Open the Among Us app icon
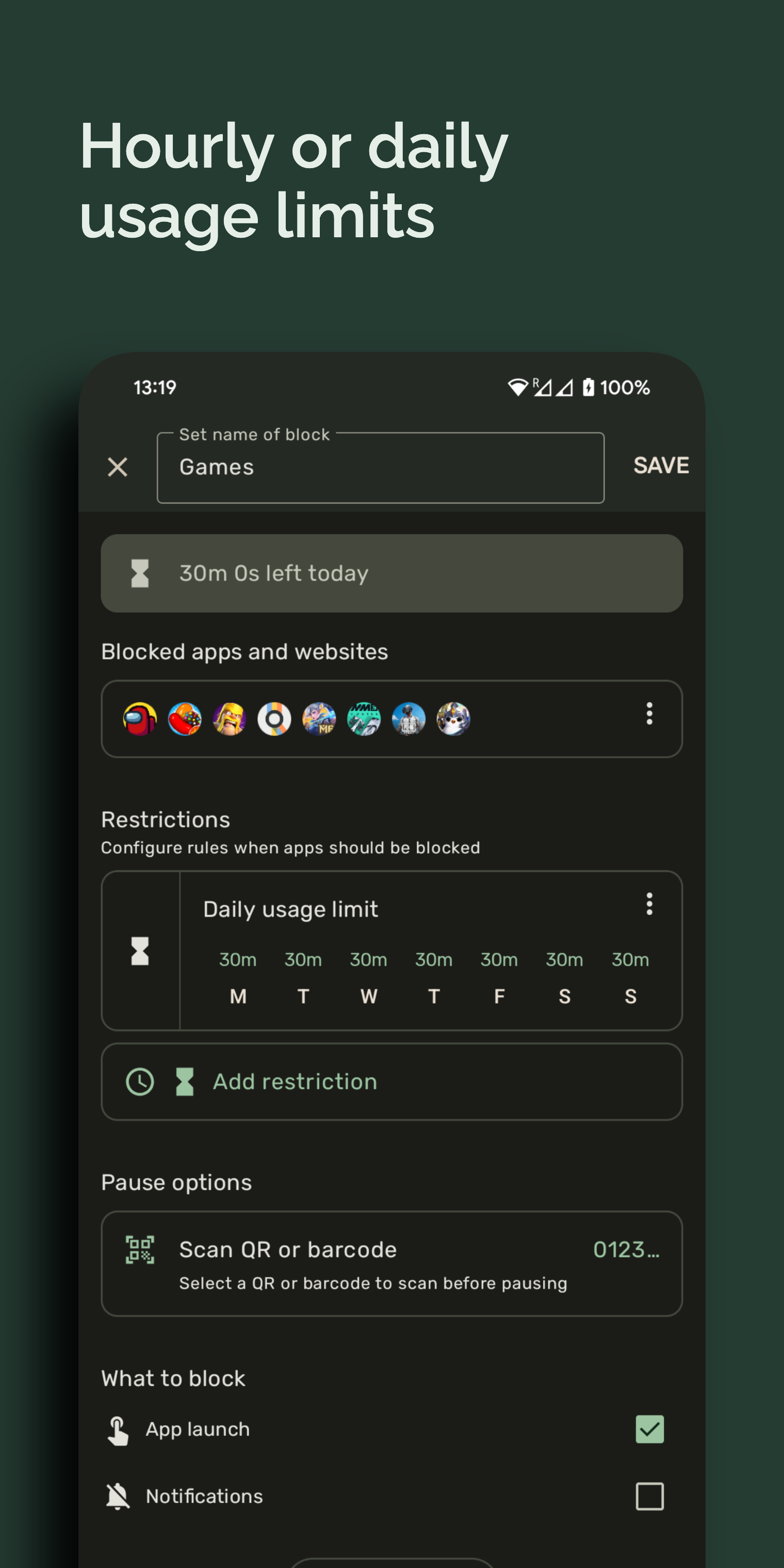The width and height of the screenshot is (784, 1568). tap(140, 720)
